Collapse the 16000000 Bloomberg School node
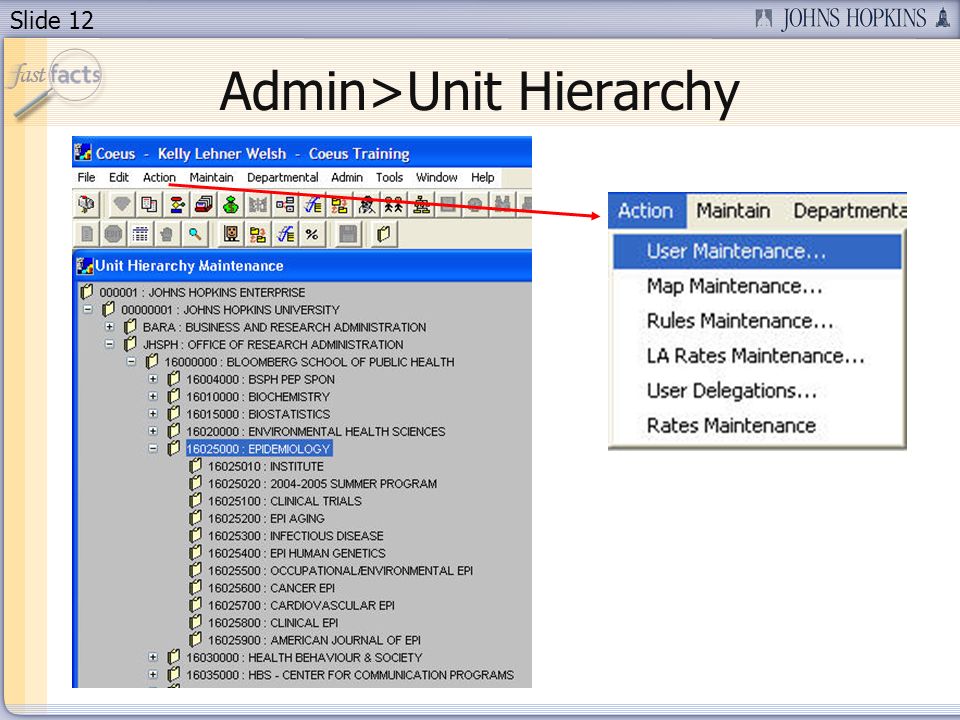 tap(131, 362)
